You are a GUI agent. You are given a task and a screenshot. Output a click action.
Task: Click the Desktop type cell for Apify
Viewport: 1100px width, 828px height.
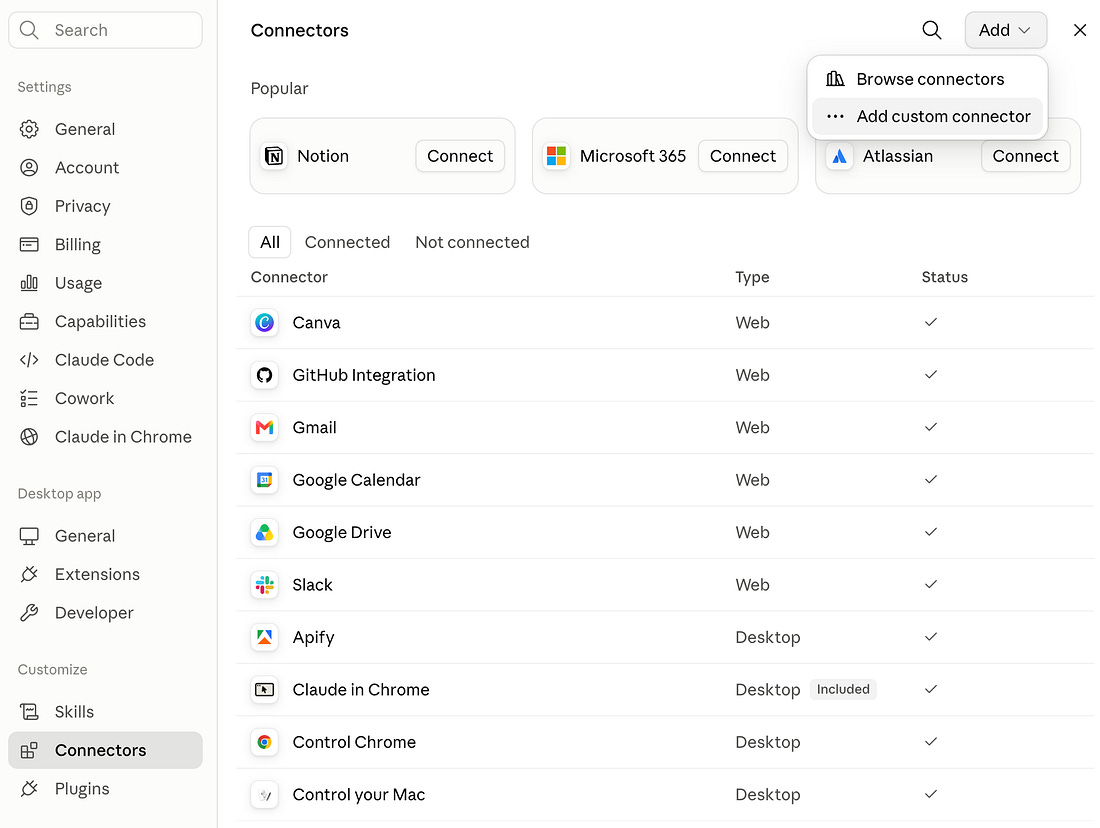pos(767,637)
